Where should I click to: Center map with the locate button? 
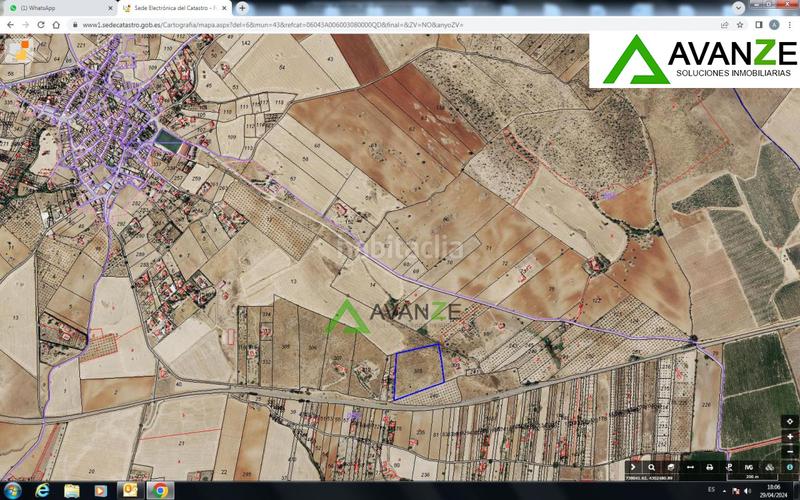pyautogui.click(x=790, y=421)
